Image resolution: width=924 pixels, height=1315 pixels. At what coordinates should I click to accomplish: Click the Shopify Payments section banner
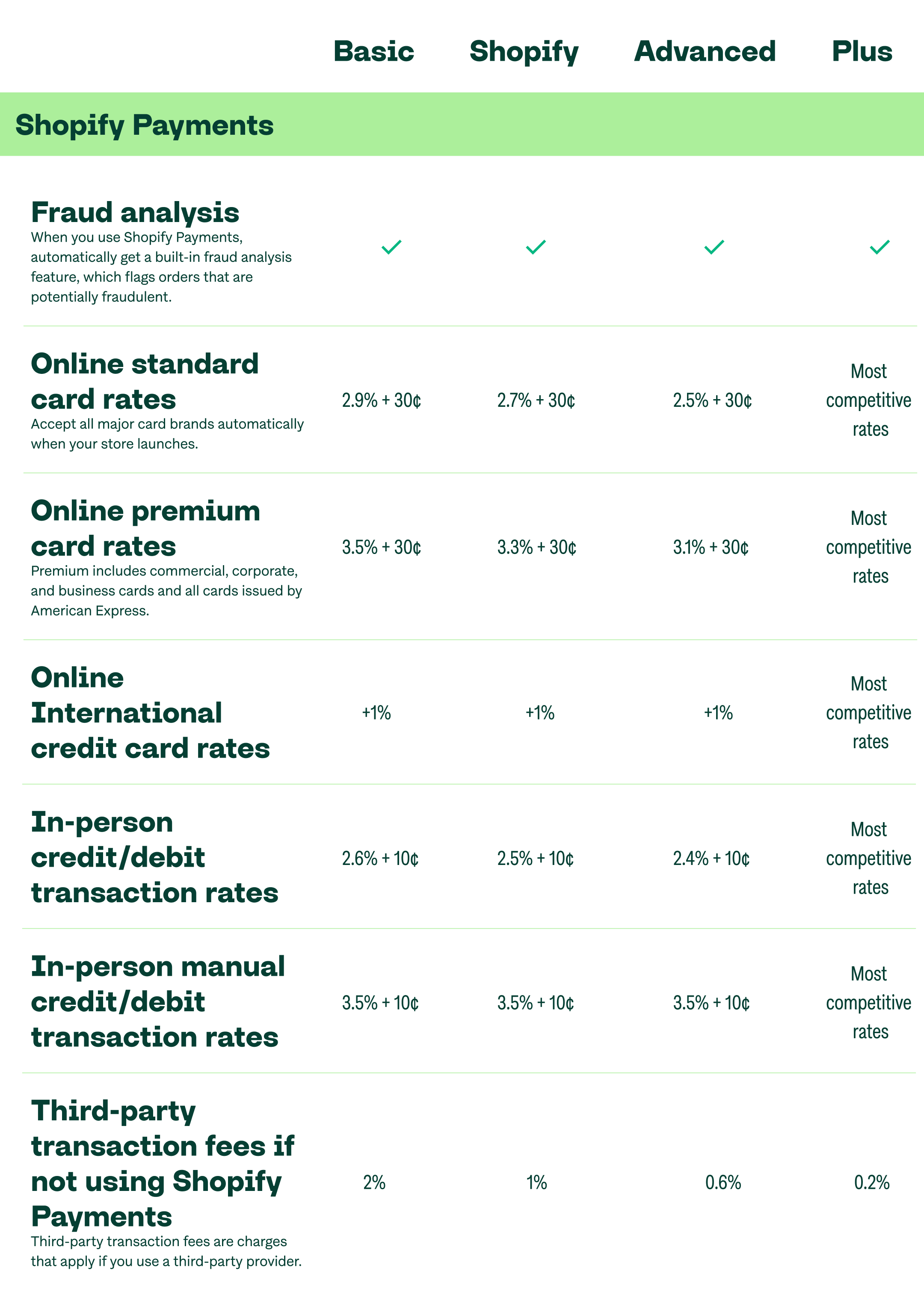click(x=462, y=124)
